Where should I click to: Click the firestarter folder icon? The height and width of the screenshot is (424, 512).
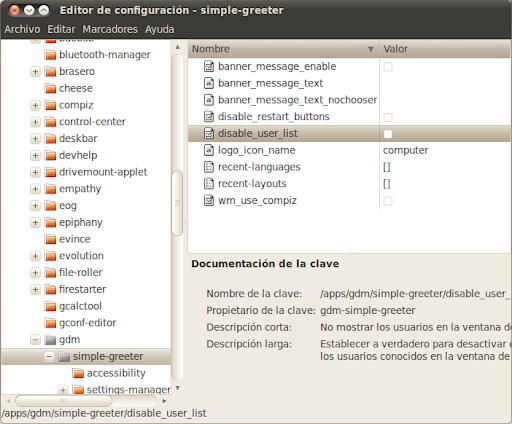(x=50, y=289)
